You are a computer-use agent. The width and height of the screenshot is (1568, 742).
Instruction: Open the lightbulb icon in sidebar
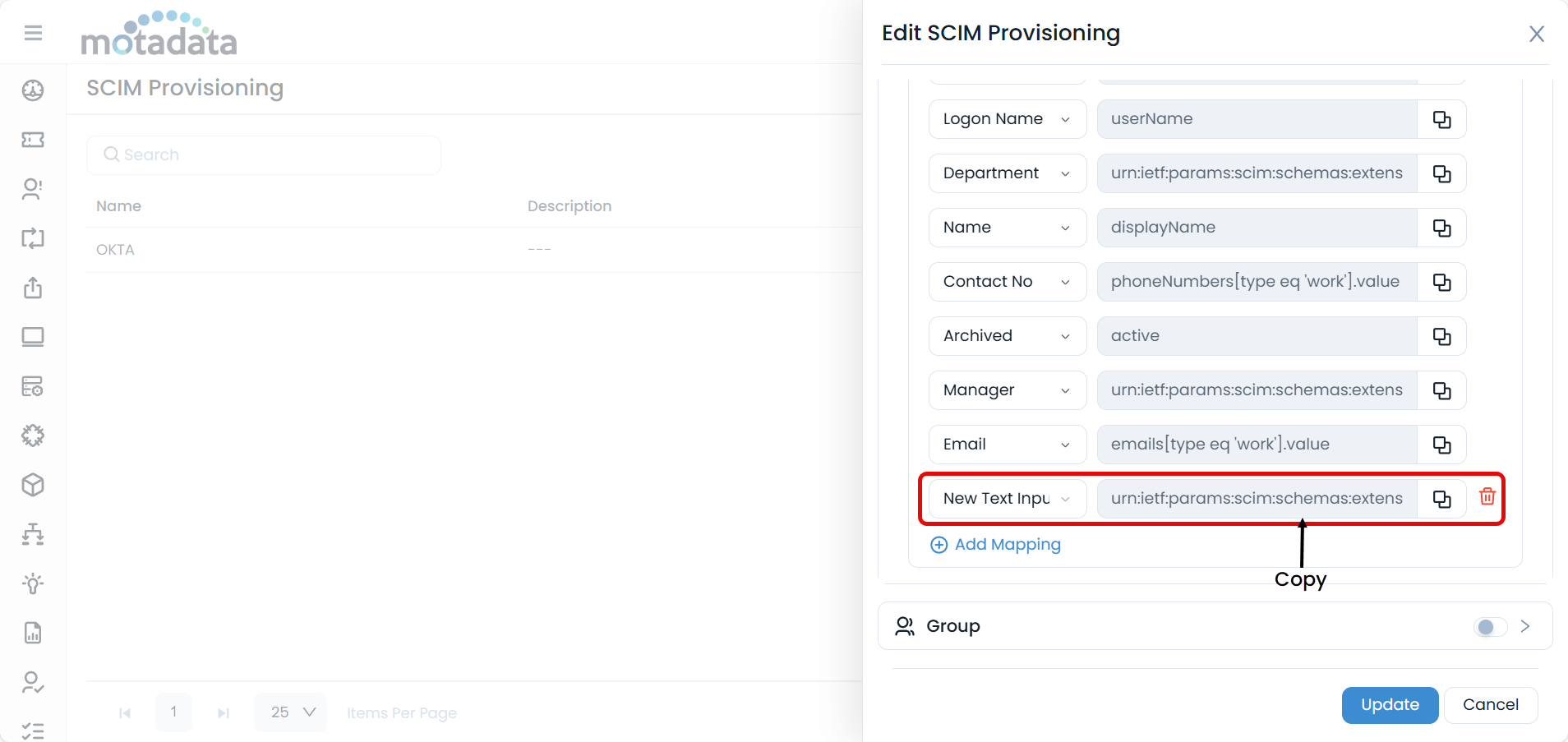point(33,583)
